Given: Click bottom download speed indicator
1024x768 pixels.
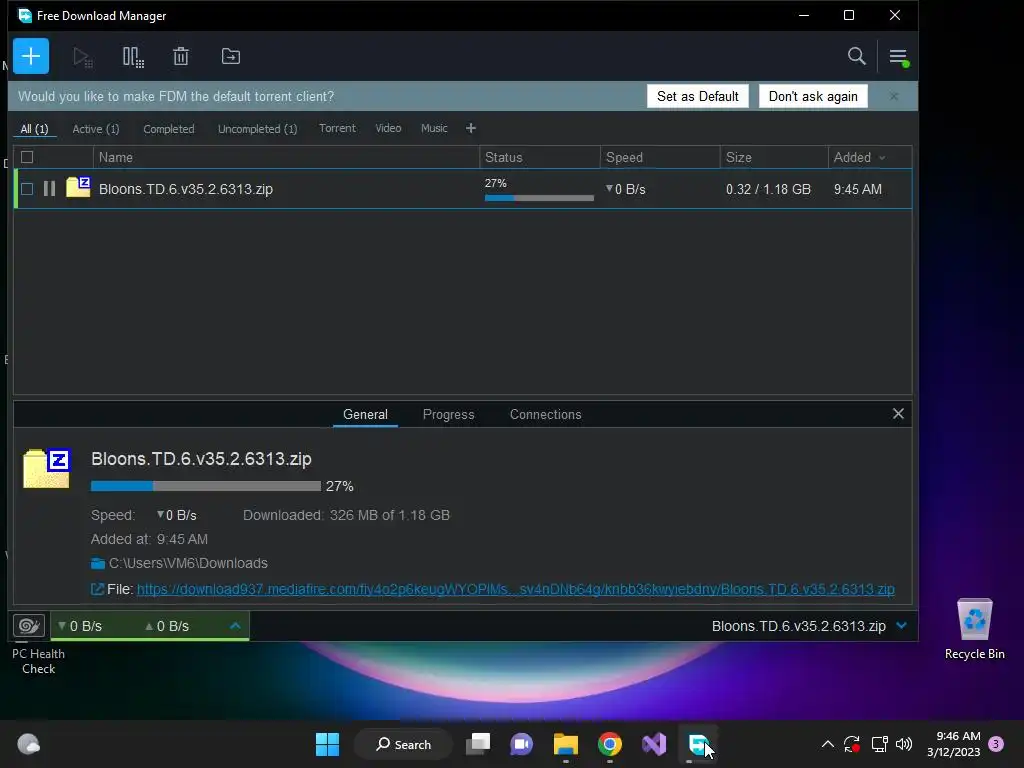Looking at the screenshot, I should pyautogui.click(x=80, y=626).
